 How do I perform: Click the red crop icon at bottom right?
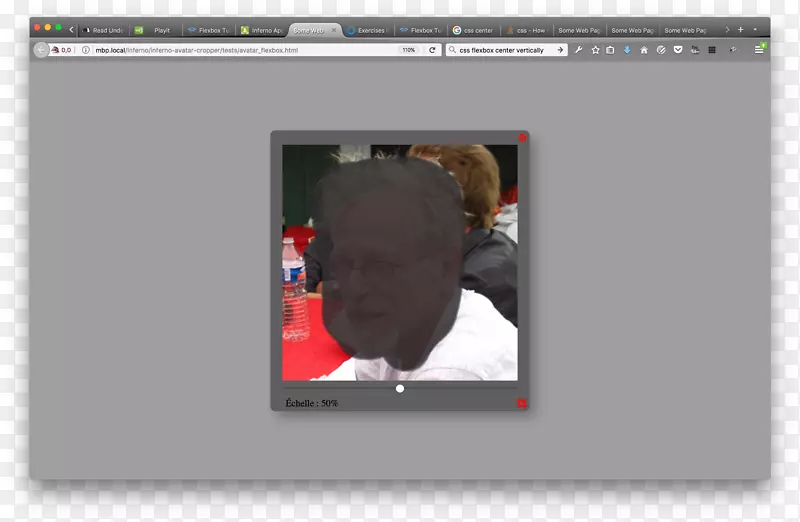(x=521, y=403)
